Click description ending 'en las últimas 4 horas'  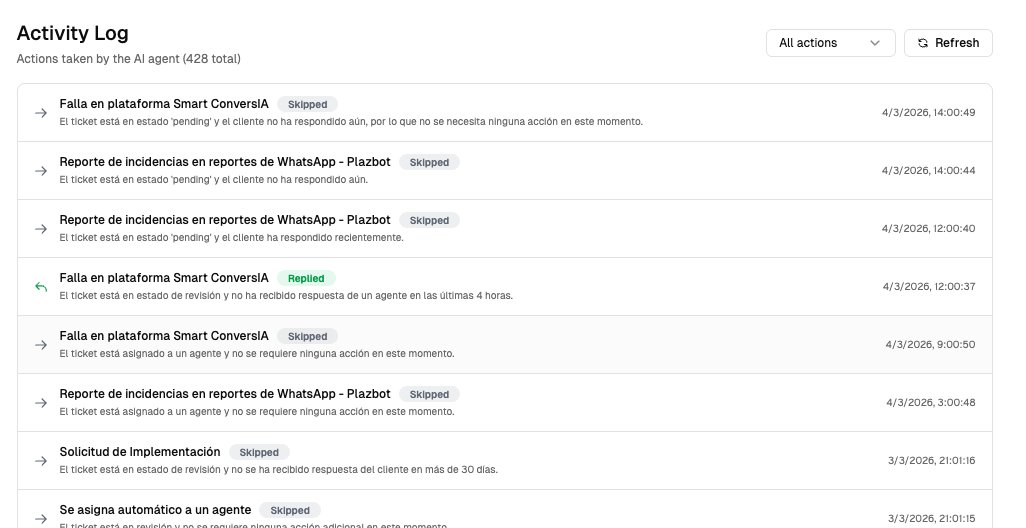tap(286, 296)
